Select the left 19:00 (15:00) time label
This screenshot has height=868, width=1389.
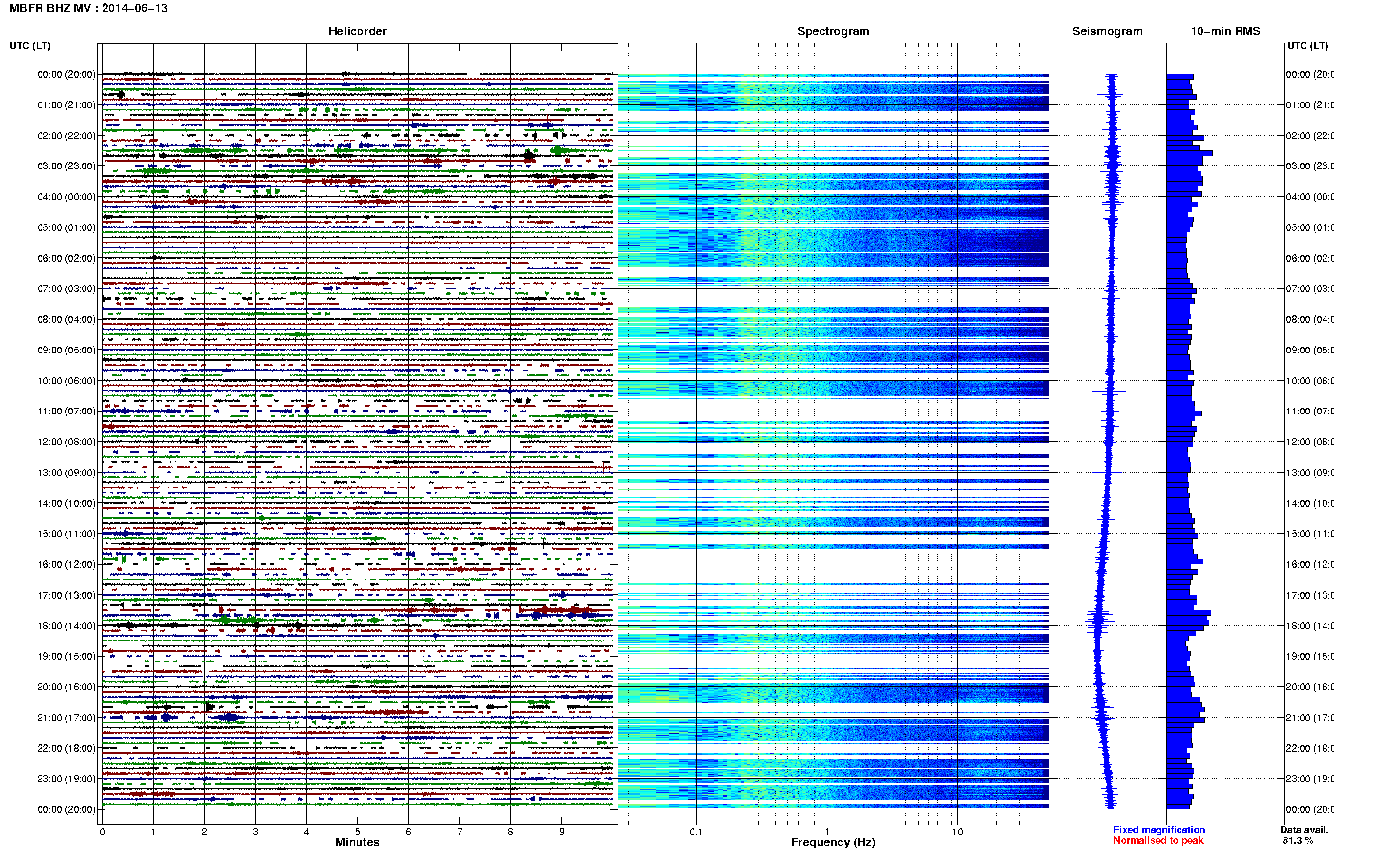66,656
